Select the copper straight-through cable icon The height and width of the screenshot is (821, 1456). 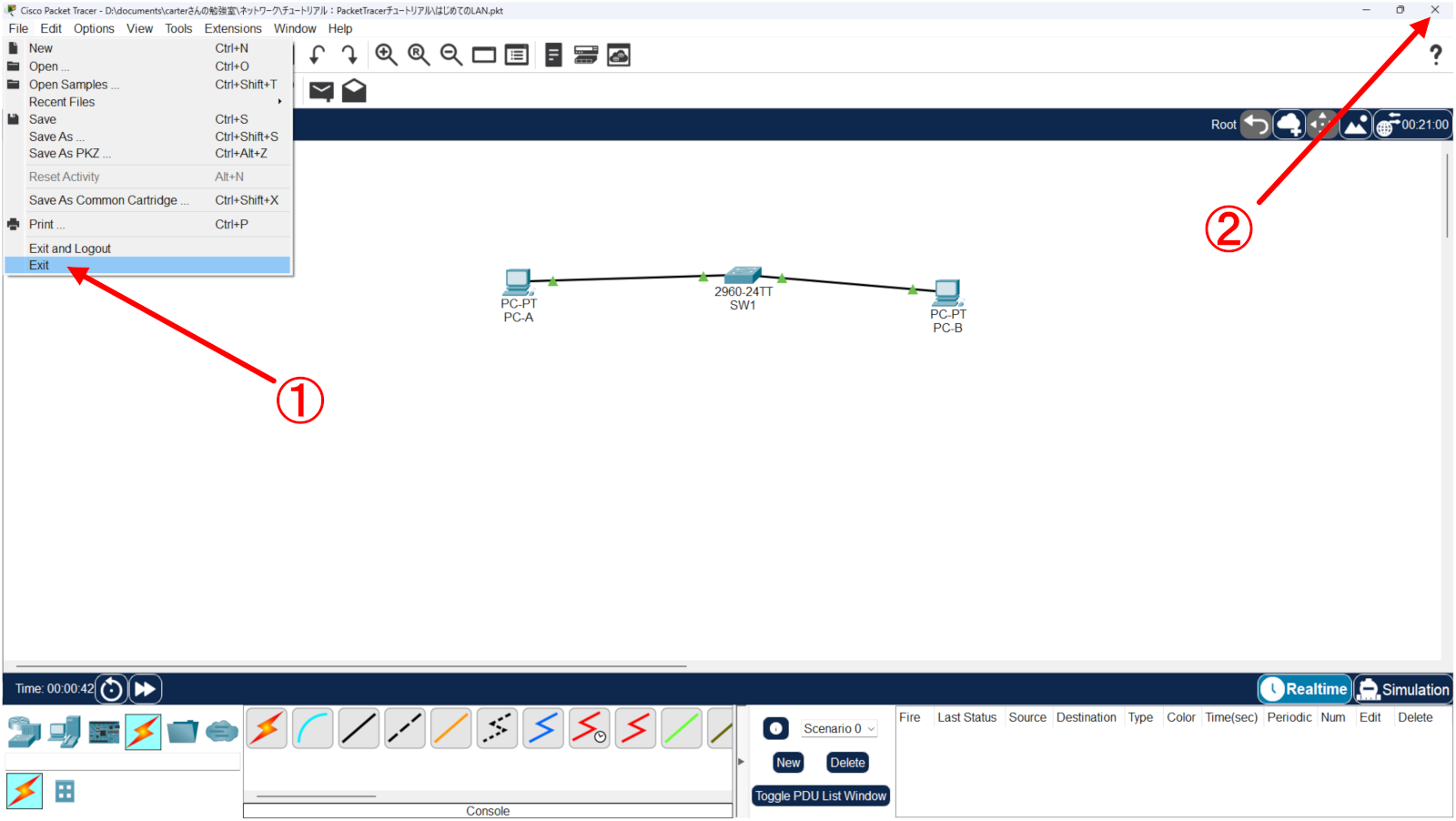359,729
